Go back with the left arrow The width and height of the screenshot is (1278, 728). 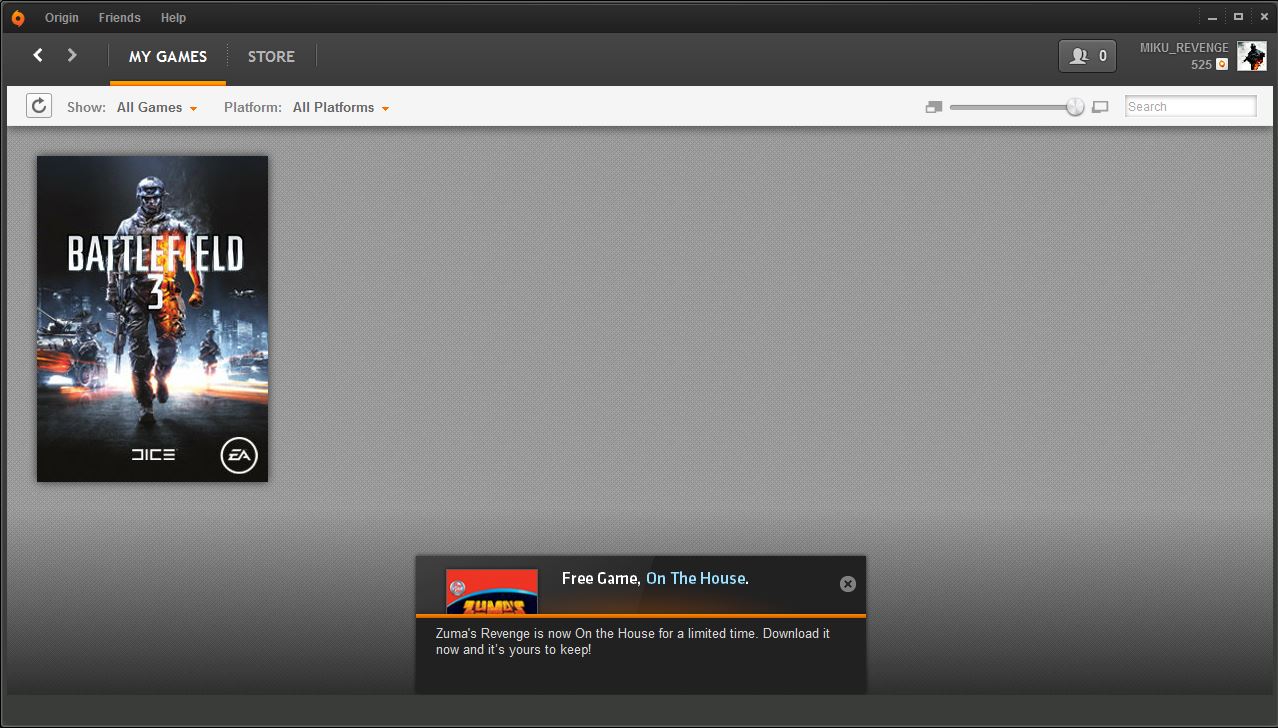point(38,55)
